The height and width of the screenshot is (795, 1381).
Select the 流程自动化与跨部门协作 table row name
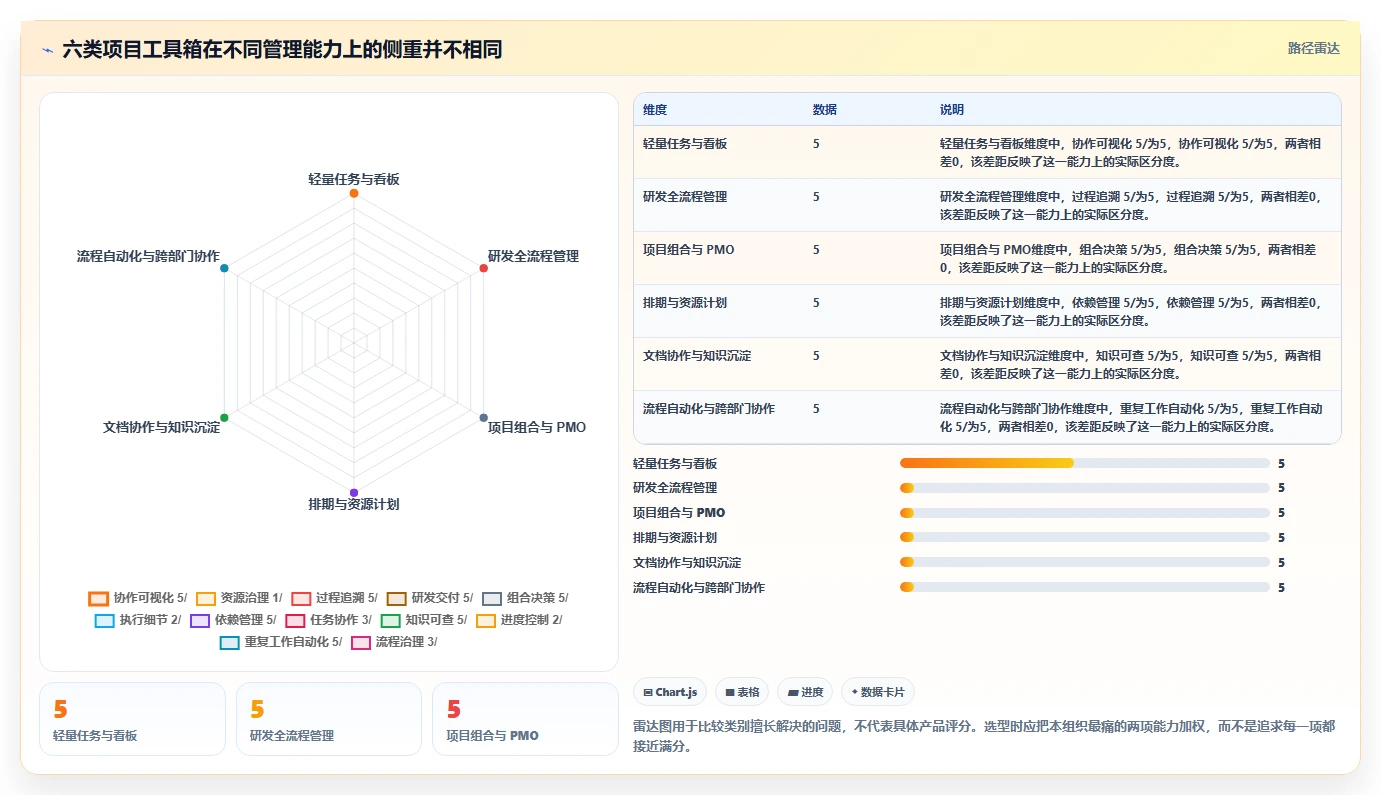709,408
